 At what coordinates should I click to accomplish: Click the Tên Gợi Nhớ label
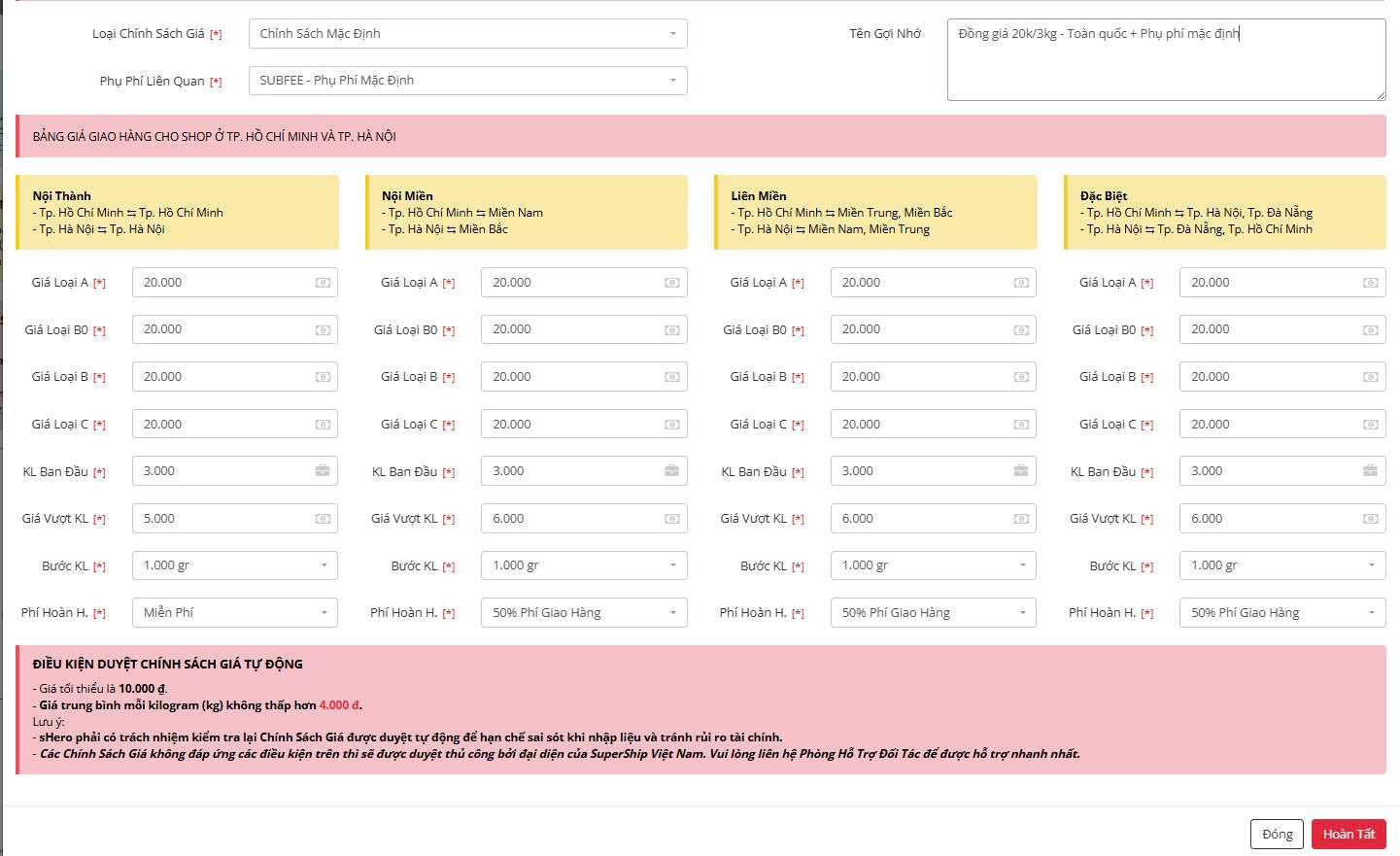885,34
